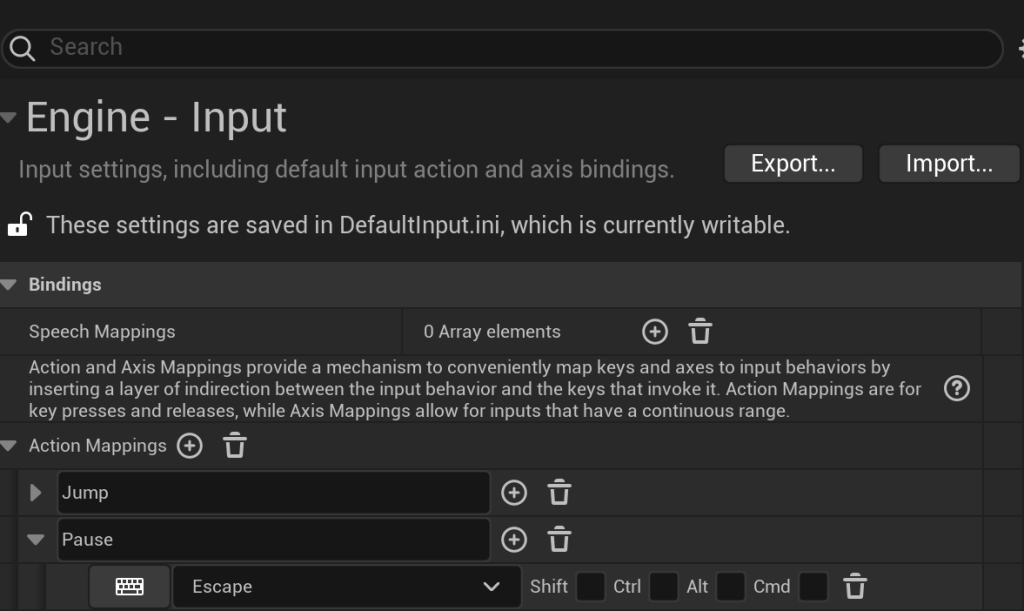This screenshot has height=611, width=1024.
Task: Collapse the Bindings section
Action: point(9,285)
